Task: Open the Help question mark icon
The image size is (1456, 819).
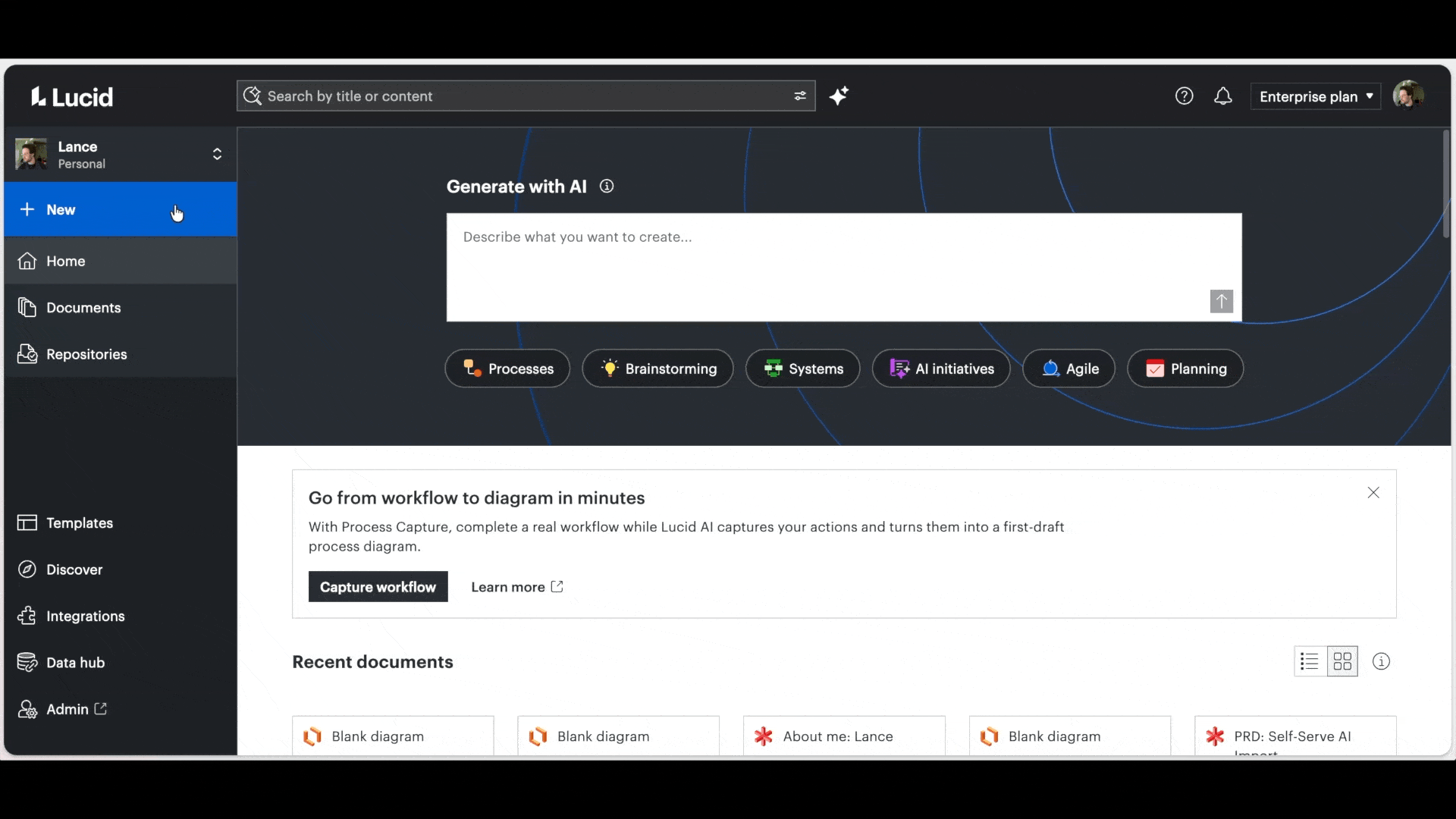Action: point(1184,96)
